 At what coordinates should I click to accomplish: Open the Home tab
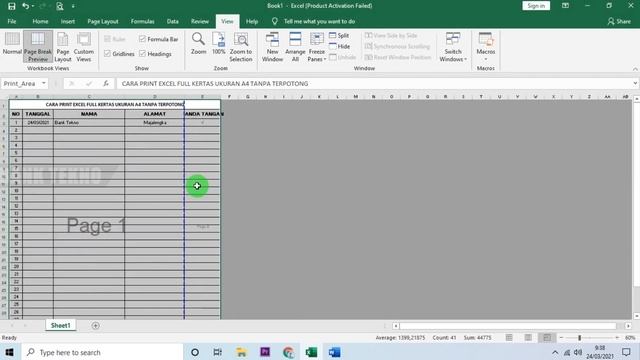tap(40, 21)
